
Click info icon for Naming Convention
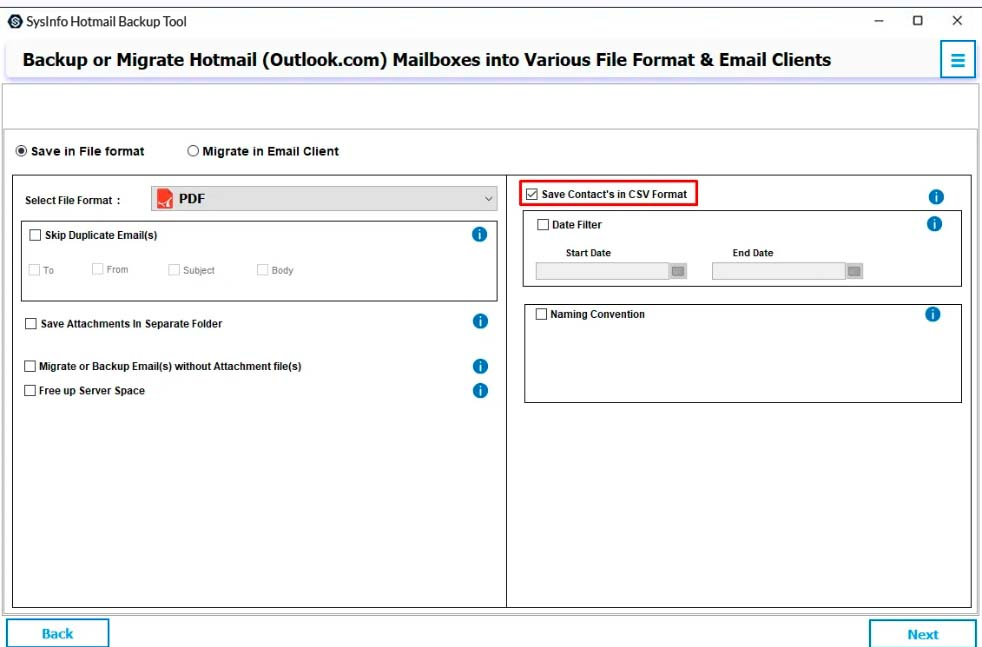coord(933,314)
